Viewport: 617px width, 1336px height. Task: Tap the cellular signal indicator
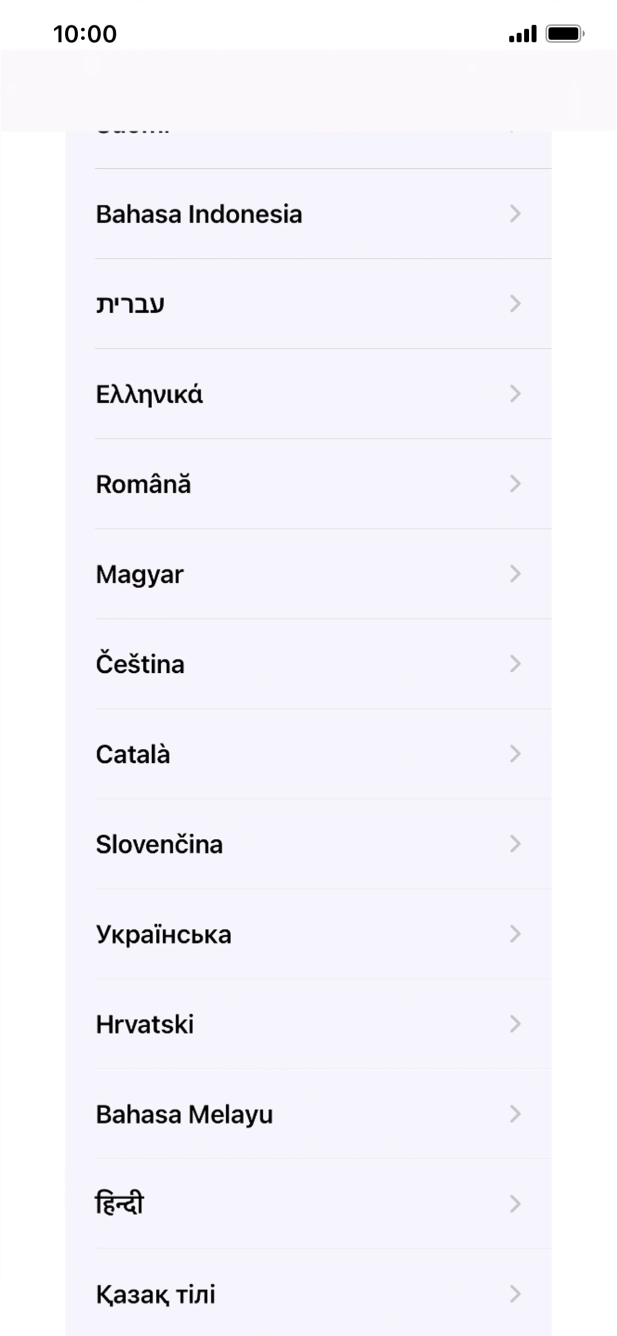pyautogui.click(x=521, y=33)
